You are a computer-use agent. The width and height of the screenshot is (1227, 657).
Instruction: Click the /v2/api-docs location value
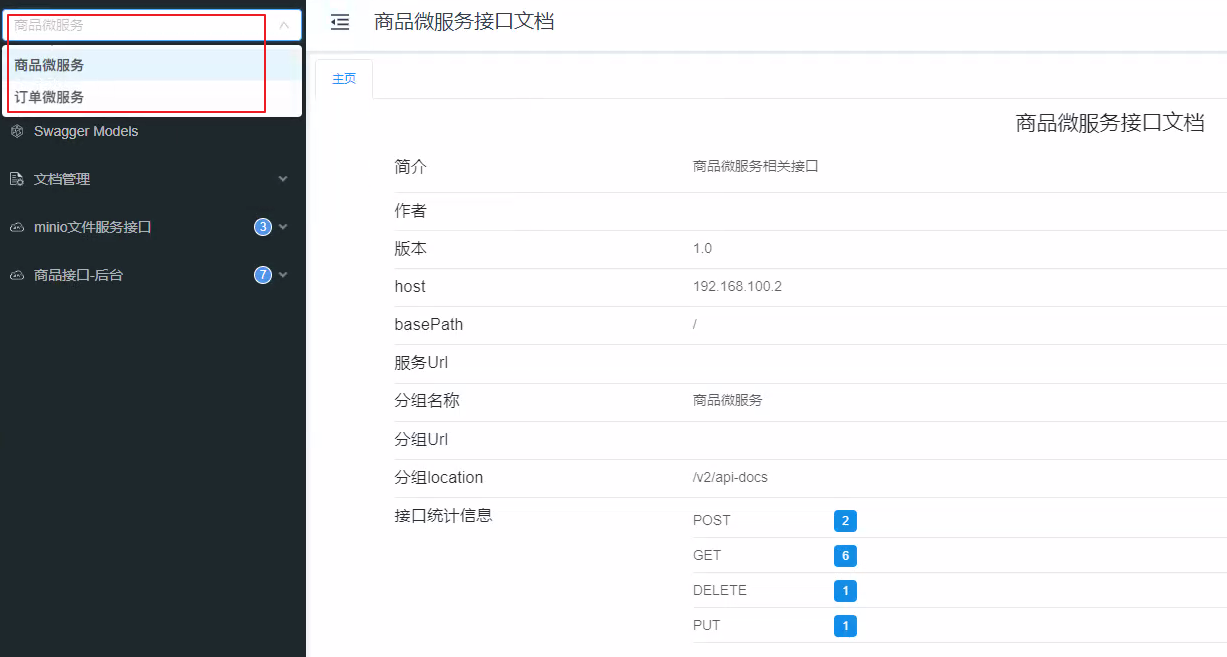(x=730, y=477)
